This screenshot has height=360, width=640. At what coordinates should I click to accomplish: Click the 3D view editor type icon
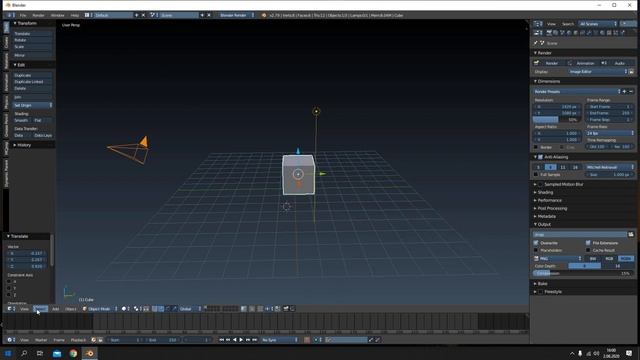[11, 309]
